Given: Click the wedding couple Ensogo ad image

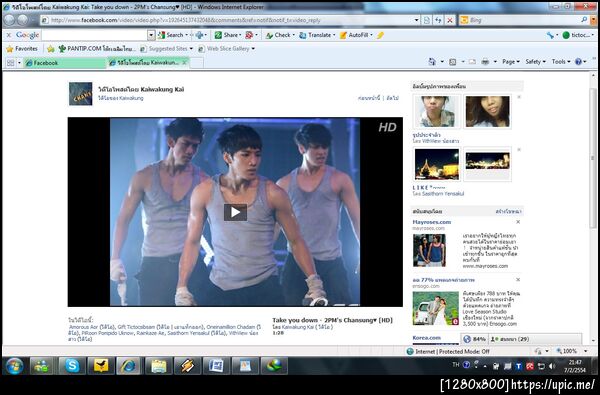Looking at the screenshot, I should click(x=435, y=308).
